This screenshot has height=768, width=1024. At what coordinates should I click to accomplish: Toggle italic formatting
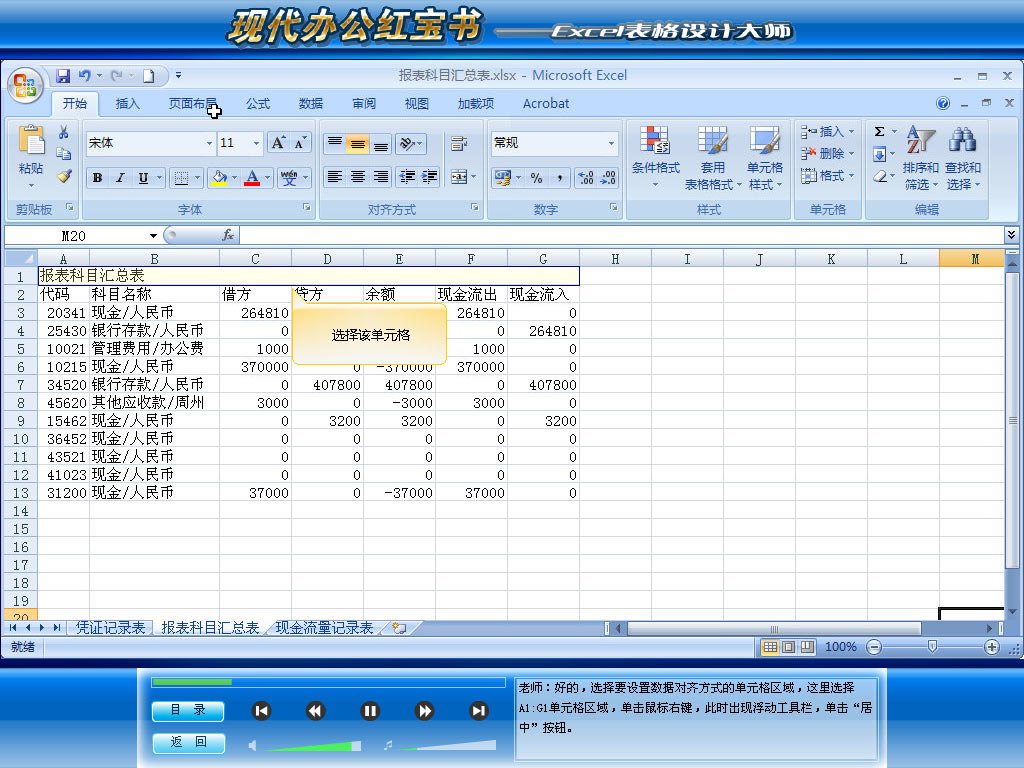[120, 178]
